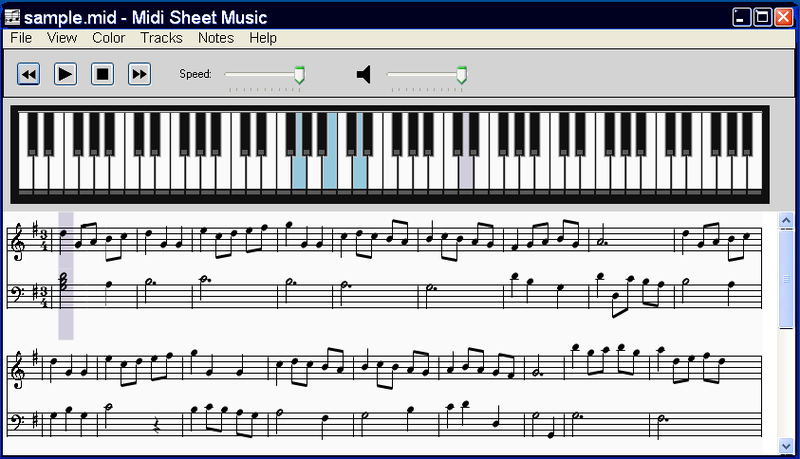Click the fast forward button
This screenshot has height=459, width=800.
click(139, 74)
